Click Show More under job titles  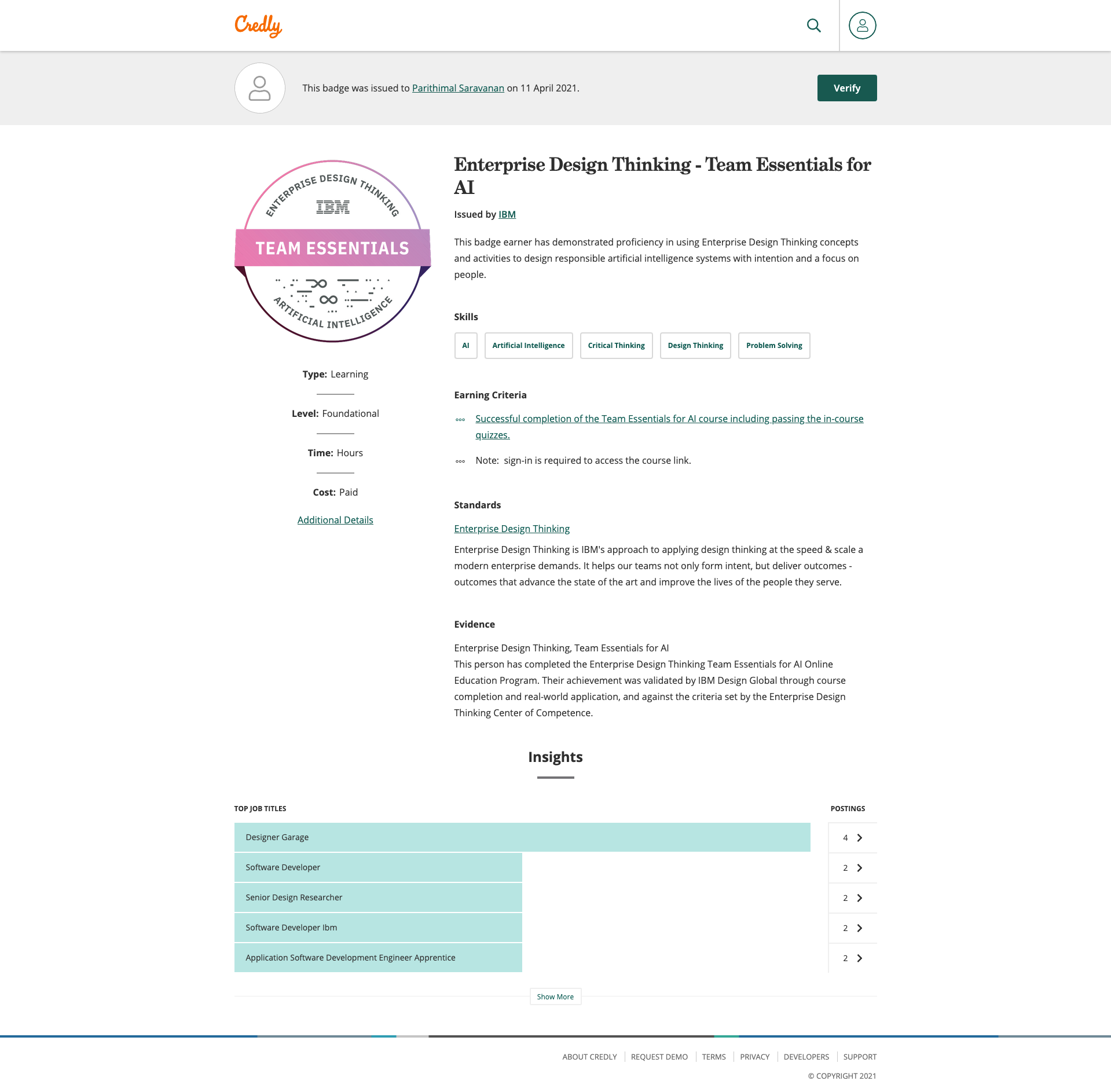(555, 996)
